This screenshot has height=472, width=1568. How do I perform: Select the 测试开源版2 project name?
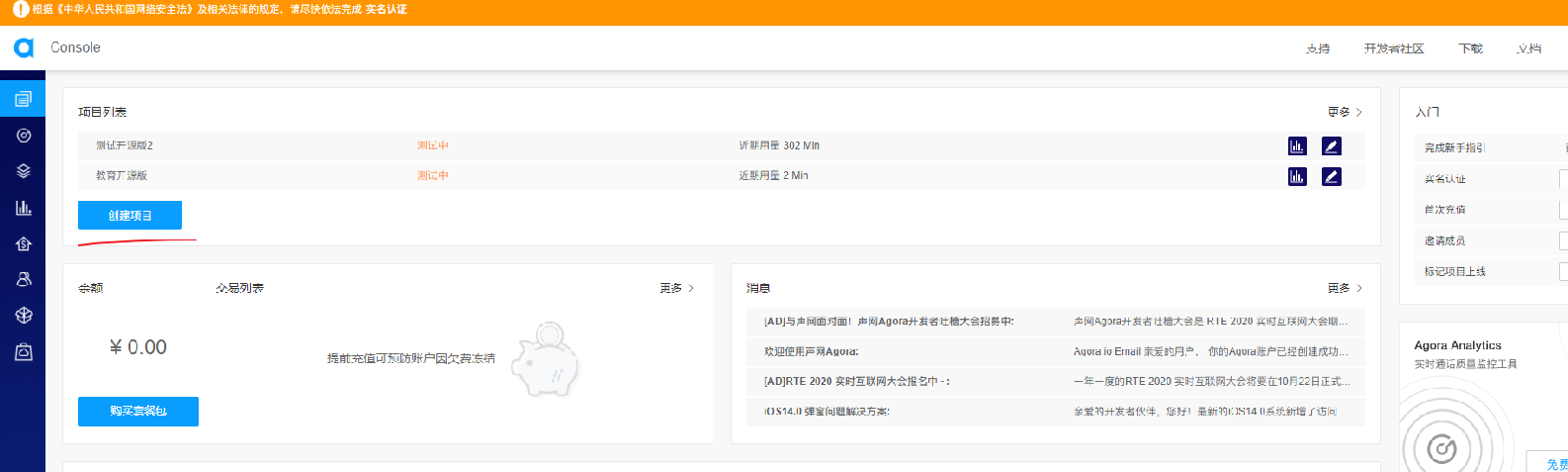(125, 145)
